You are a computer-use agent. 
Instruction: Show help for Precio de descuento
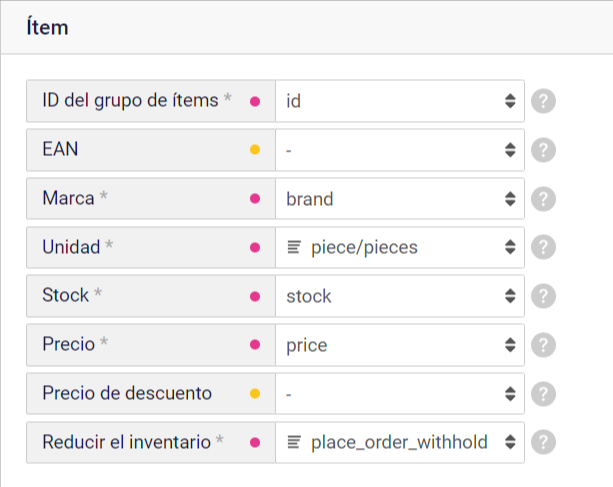tap(543, 393)
